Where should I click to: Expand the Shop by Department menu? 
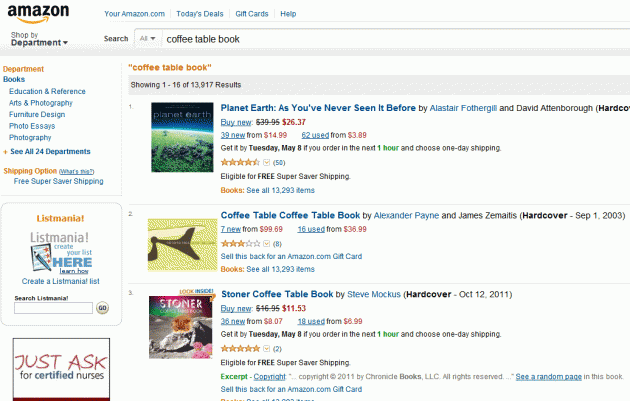(x=39, y=39)
